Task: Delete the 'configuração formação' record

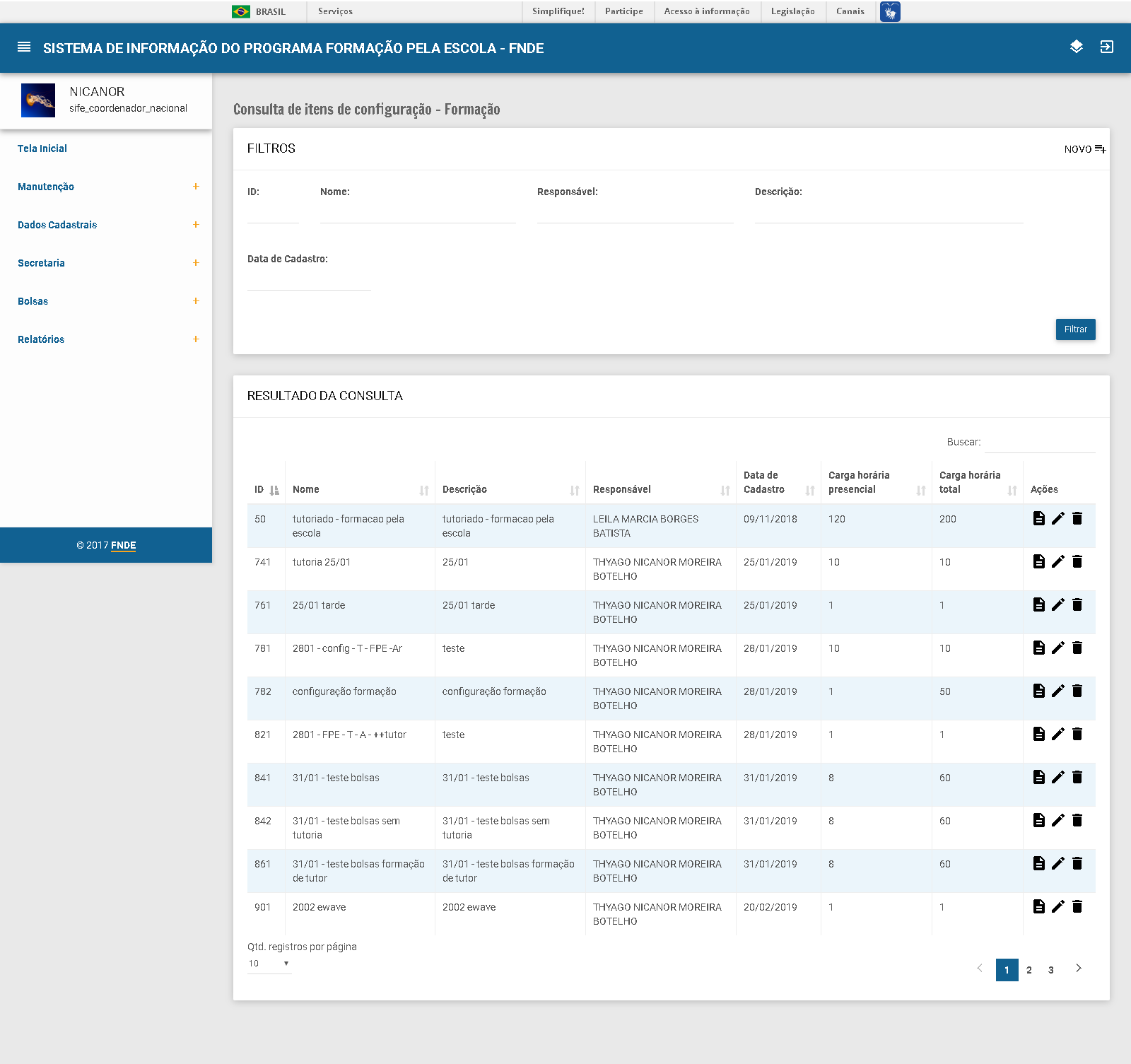Action: point(1077,691)
